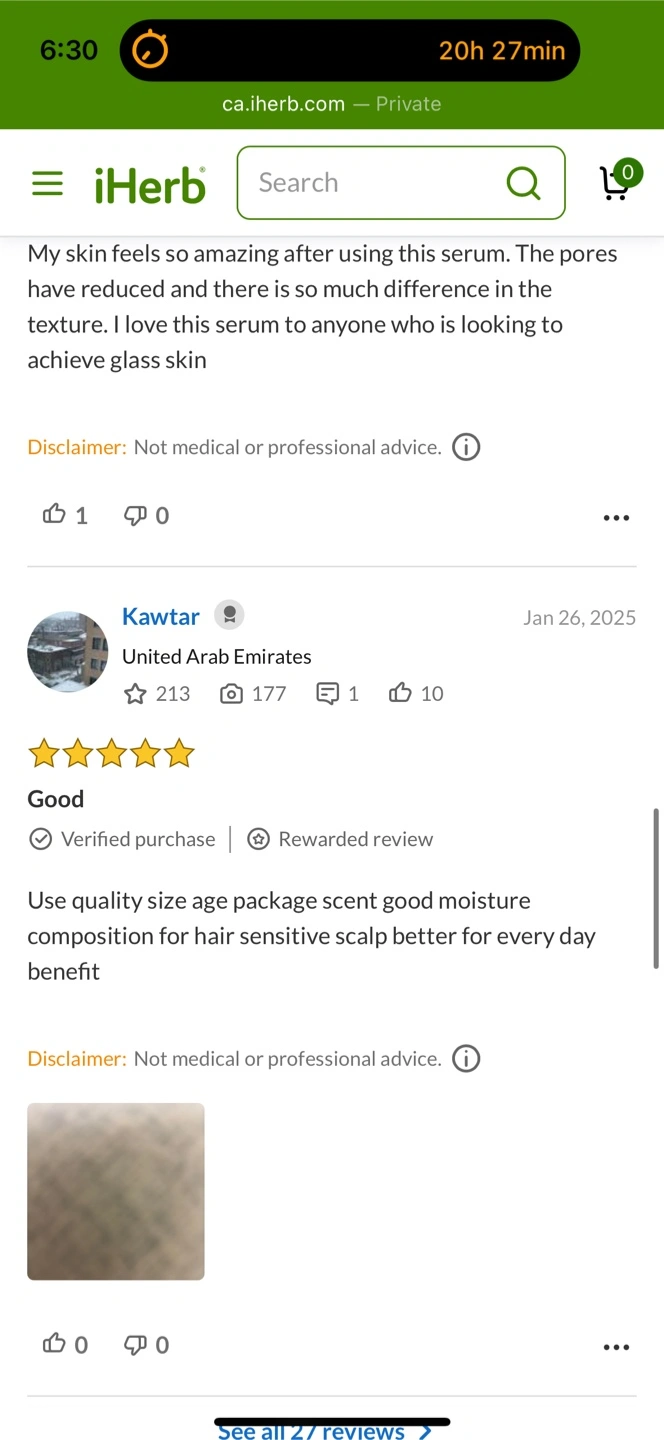Tap the search magnifier icon

(523, 183)
